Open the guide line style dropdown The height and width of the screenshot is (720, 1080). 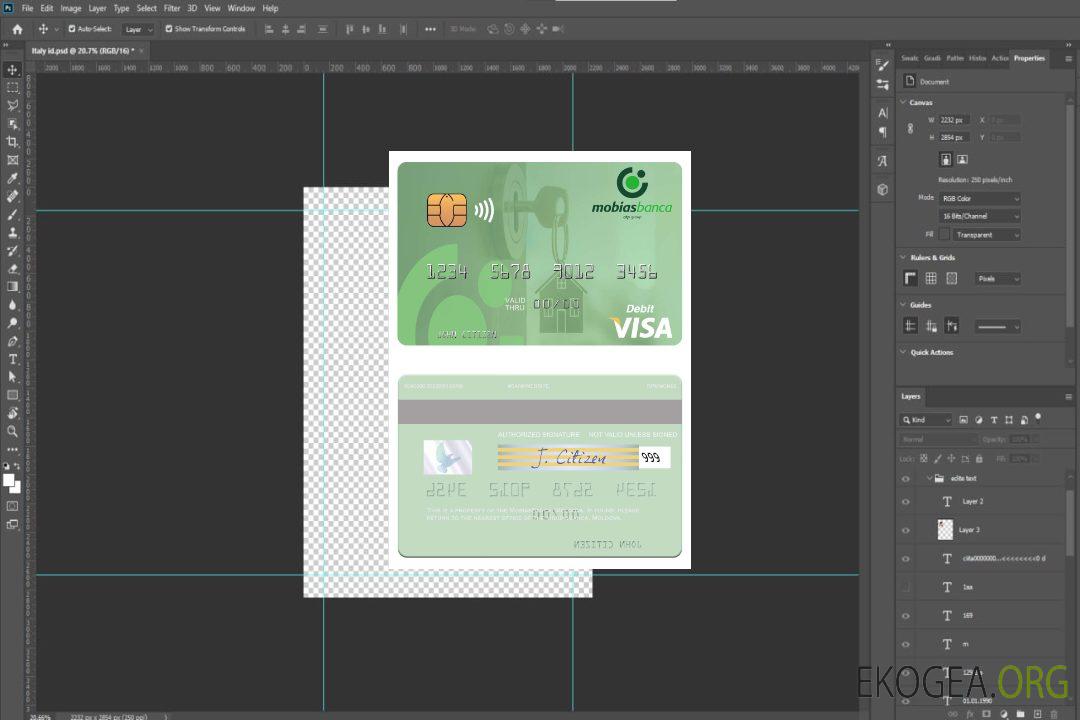pos(998,327)
